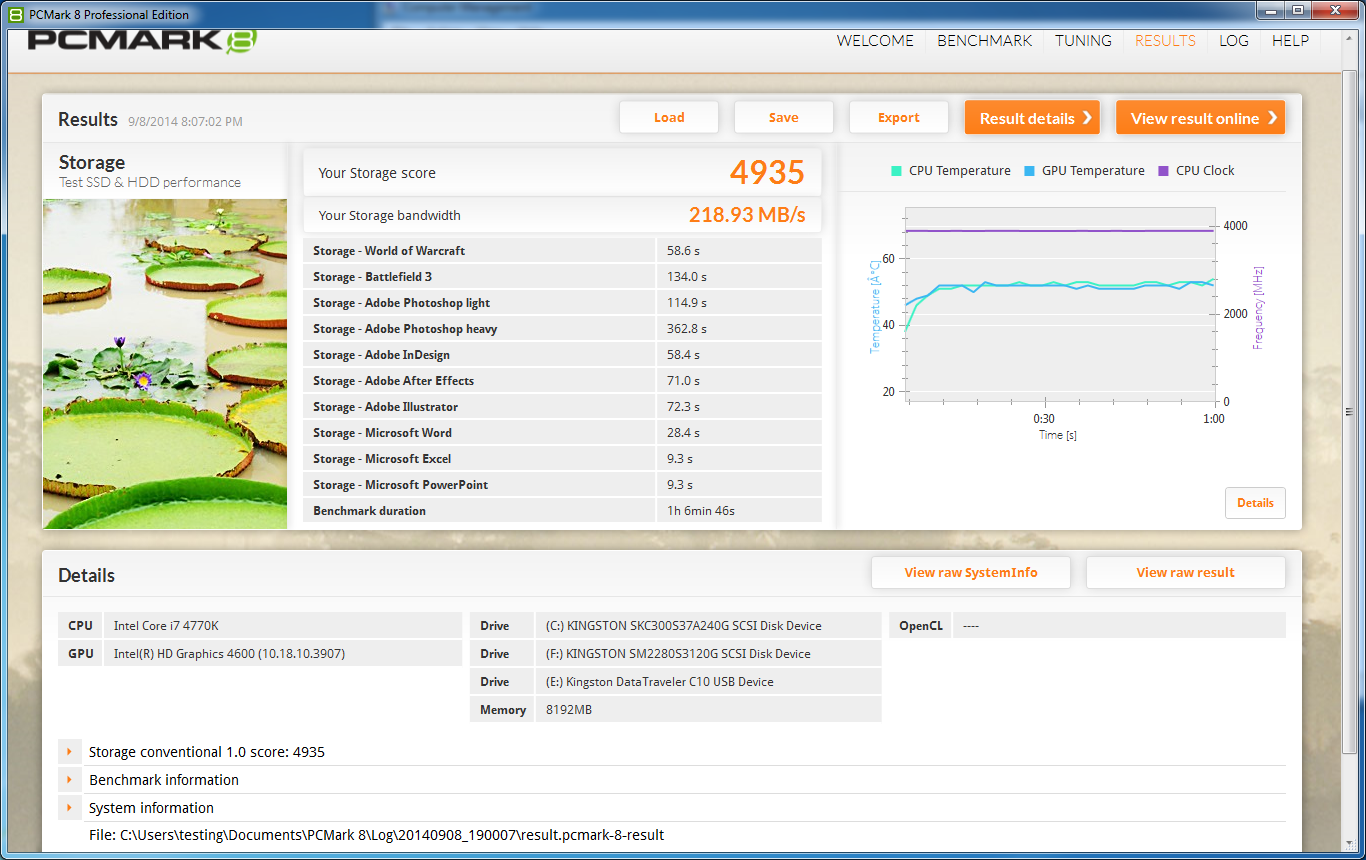Select the Storage - Adobe Illustrator row
This screenshot has width=1366, height=860.
(562, 407)
